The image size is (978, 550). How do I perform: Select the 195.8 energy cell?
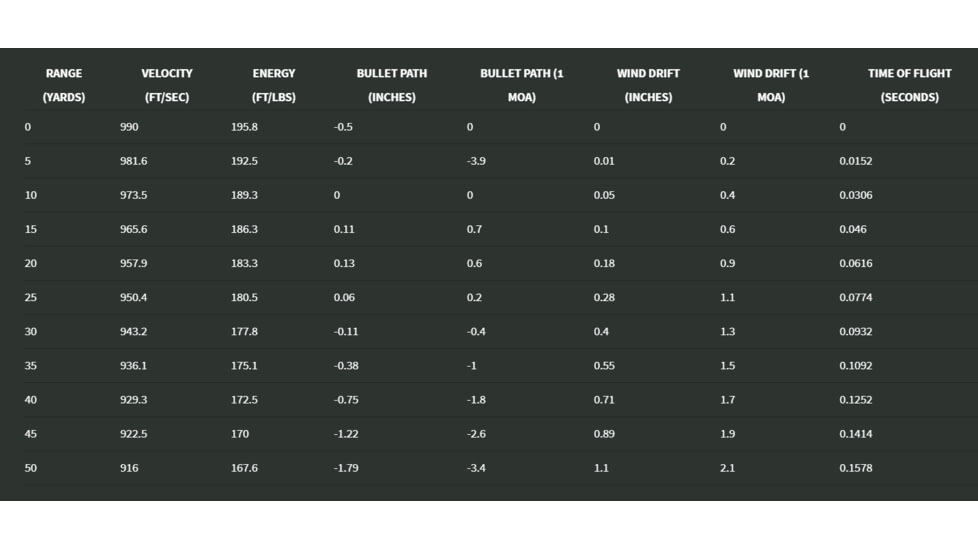click(244, 127)
